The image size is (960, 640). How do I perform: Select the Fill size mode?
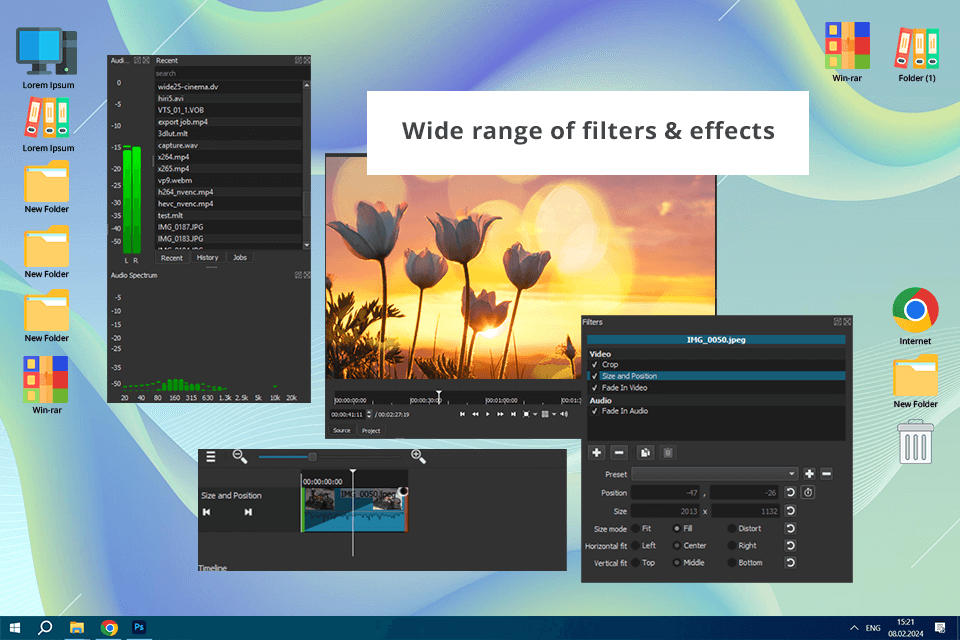tap(677, 529)
